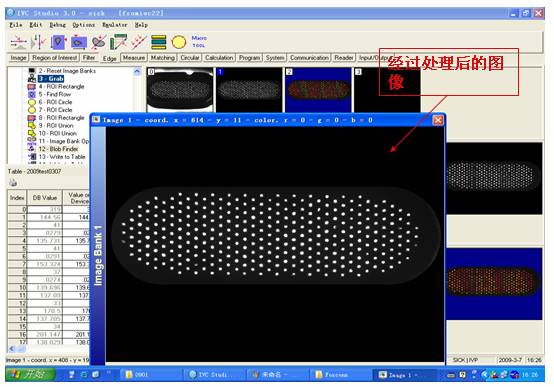The width and height of the screenshot is (554, 387).
Task: Open the Debug menu
Action: [x=57, y=25]
